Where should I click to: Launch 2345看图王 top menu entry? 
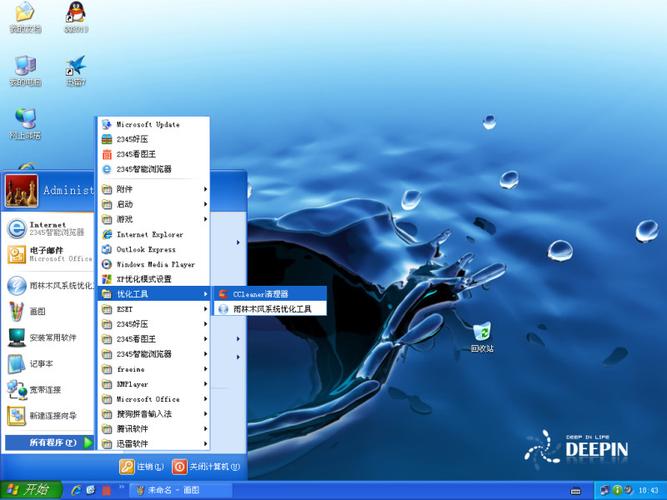154,154
